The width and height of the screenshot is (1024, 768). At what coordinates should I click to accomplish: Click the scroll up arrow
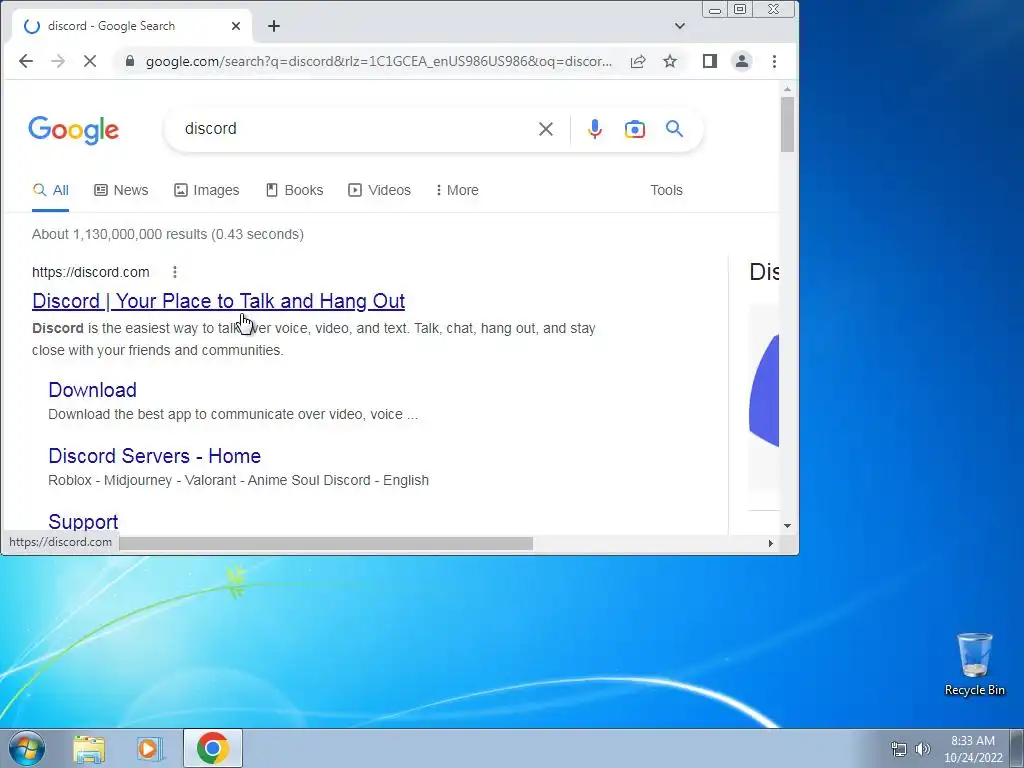click(x=787, y=89)
